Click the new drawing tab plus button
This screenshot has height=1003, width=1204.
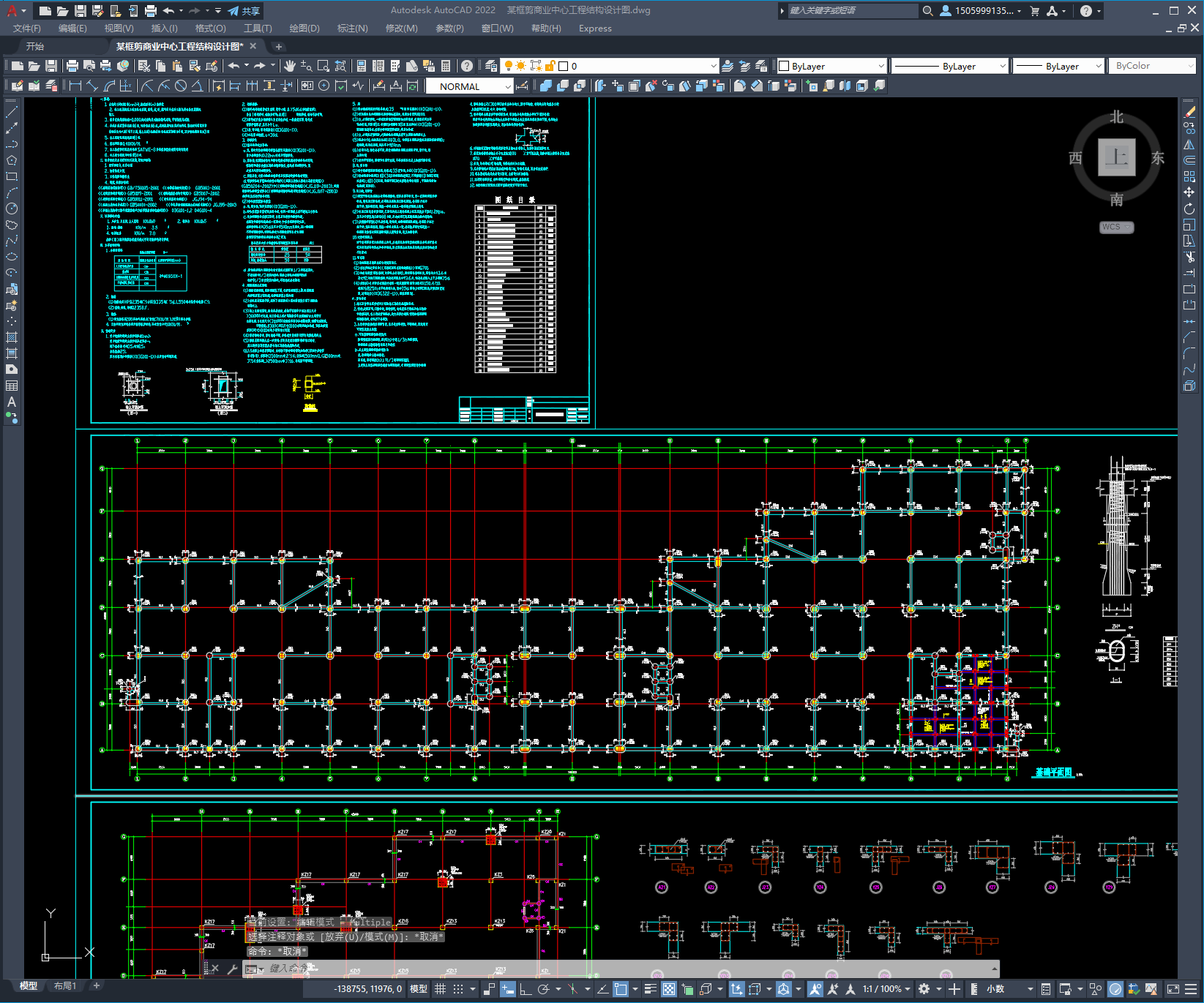coord(278,46)
